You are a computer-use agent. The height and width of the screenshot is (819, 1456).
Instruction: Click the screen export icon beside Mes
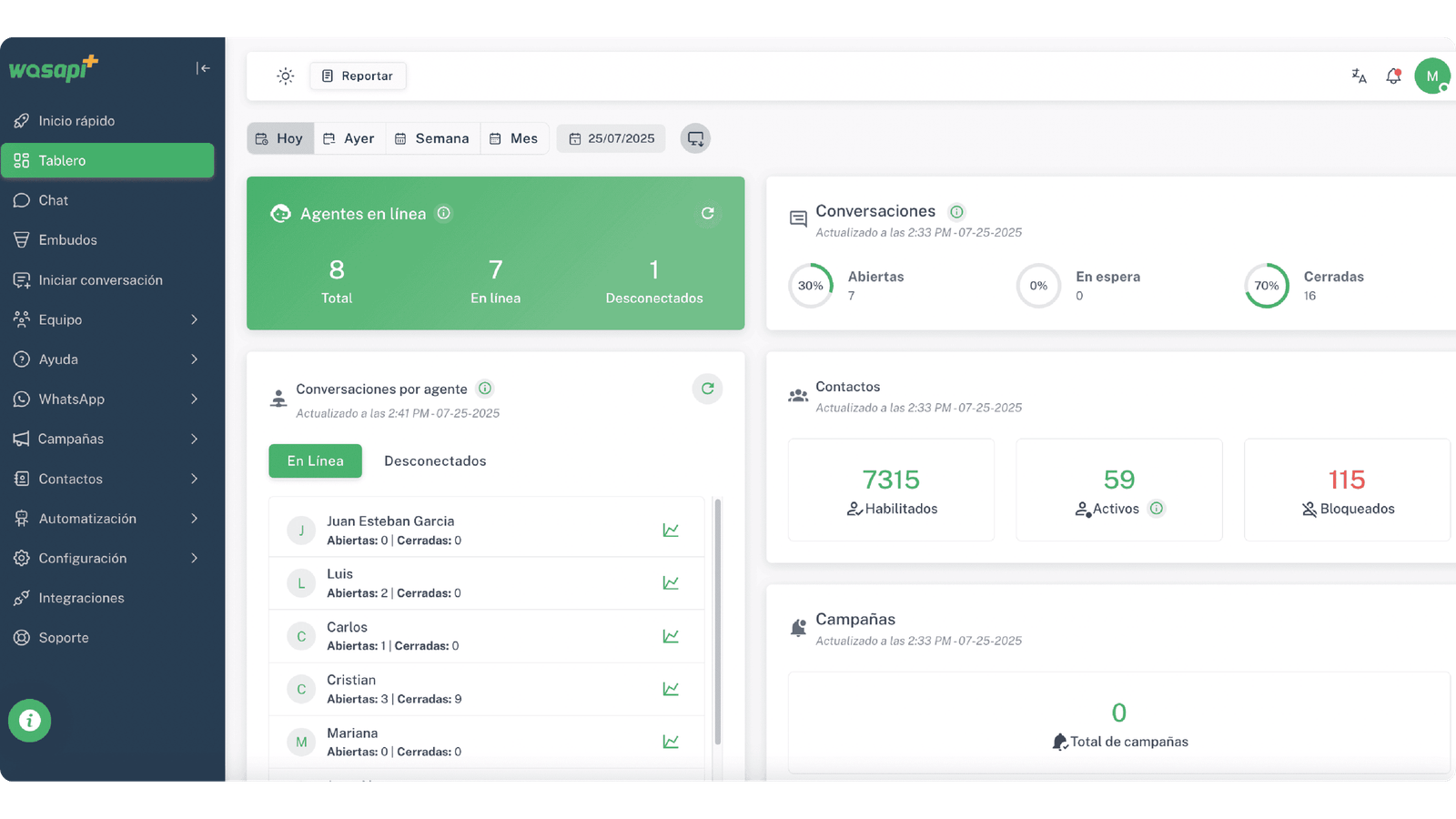tap(694, 137)
